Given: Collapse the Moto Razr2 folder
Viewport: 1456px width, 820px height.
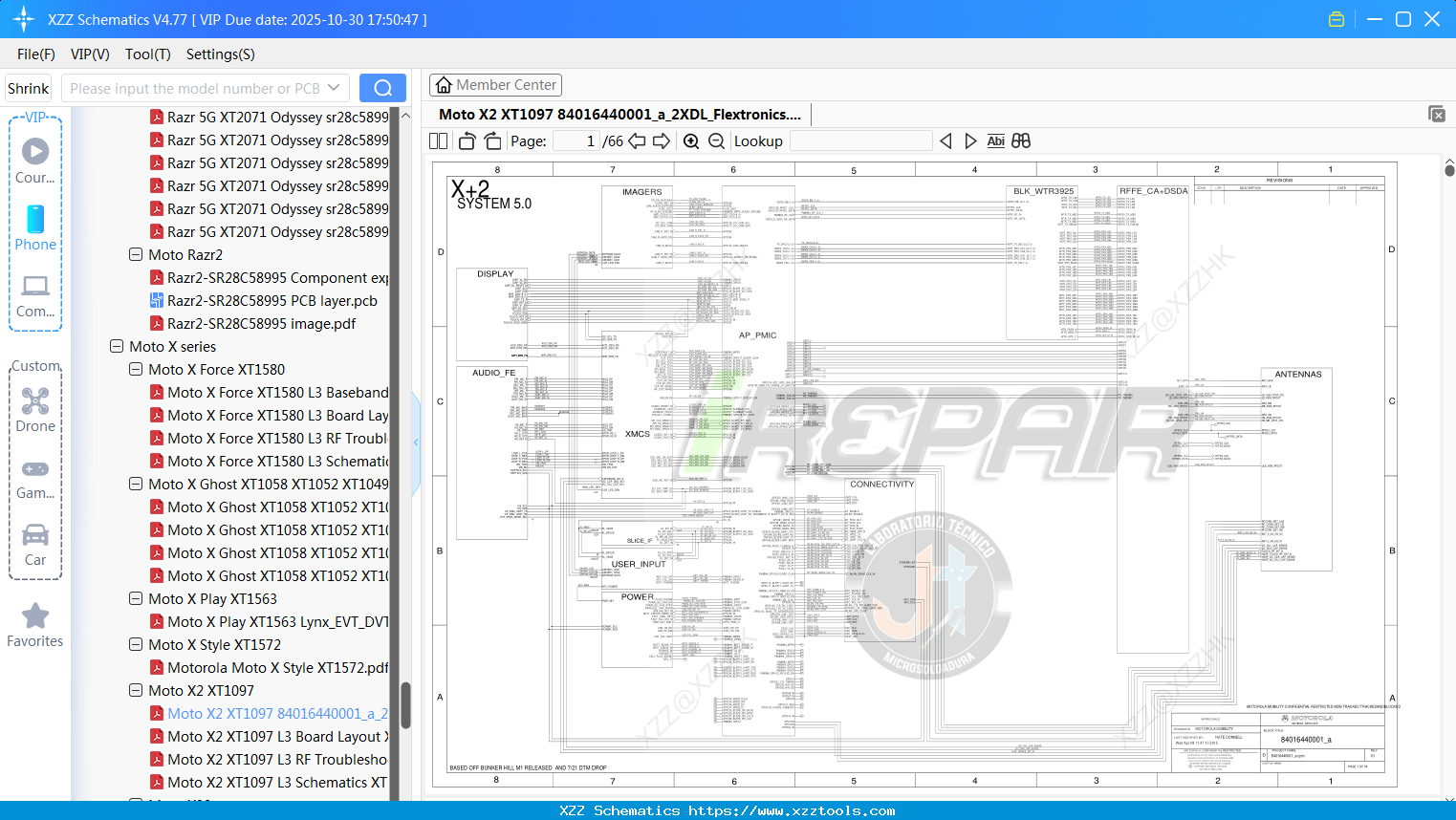Looking at the screenshot, I should (136, 254).
